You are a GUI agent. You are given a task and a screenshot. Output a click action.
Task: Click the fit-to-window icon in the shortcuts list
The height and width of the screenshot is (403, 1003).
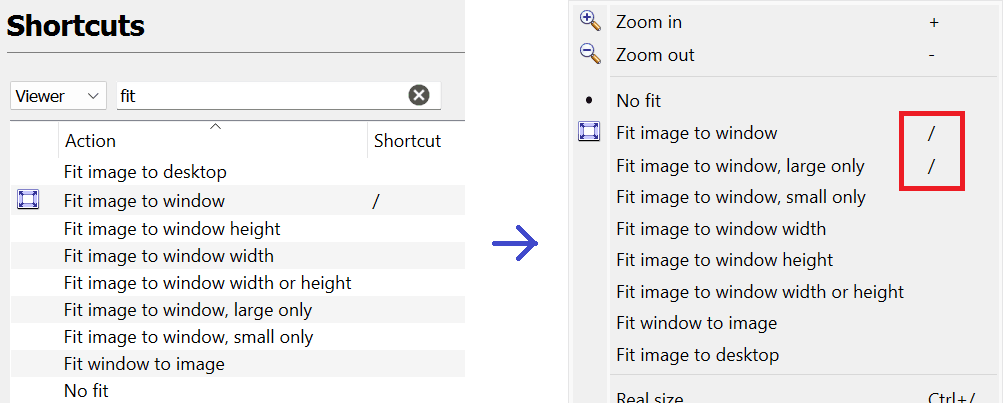(x=28, y=200)
